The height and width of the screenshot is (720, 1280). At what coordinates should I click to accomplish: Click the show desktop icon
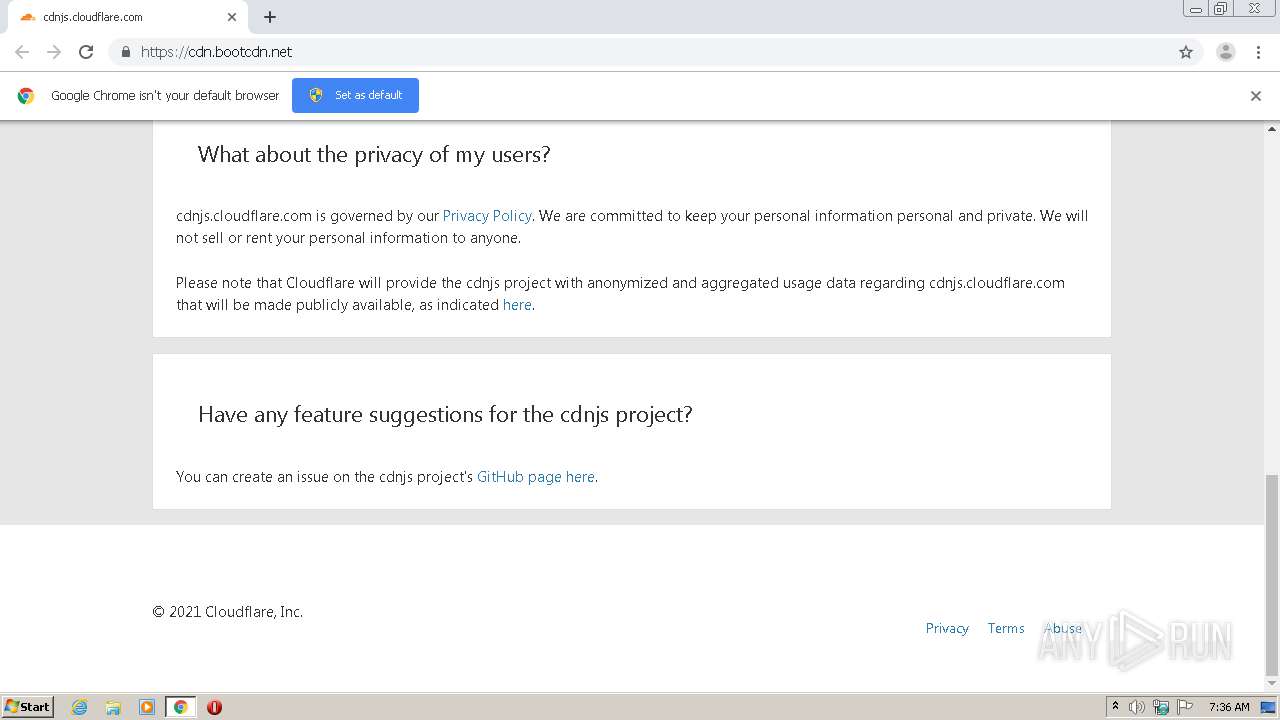coord(1269,707)
